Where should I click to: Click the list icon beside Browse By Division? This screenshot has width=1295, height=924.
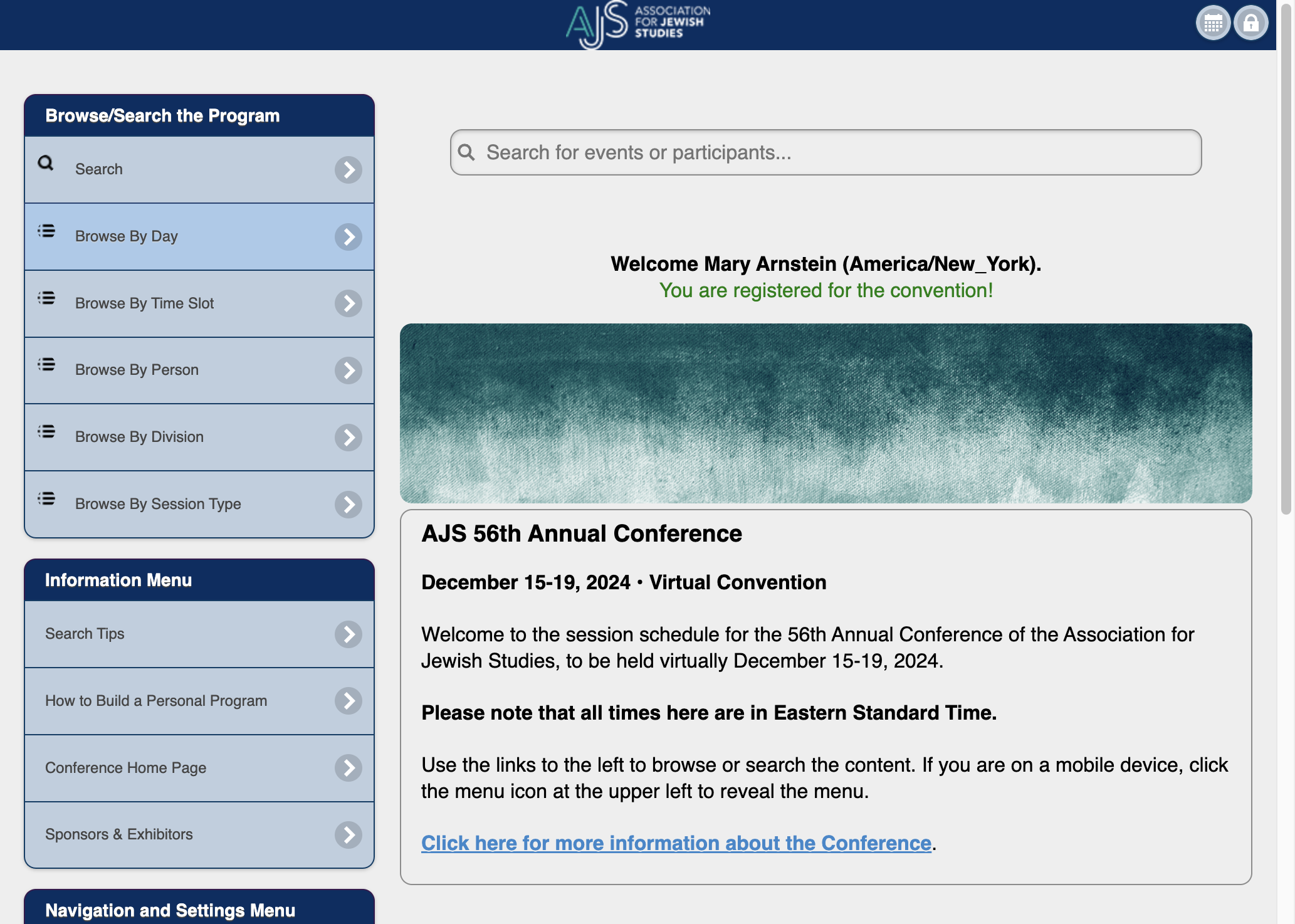click(46, 431)
